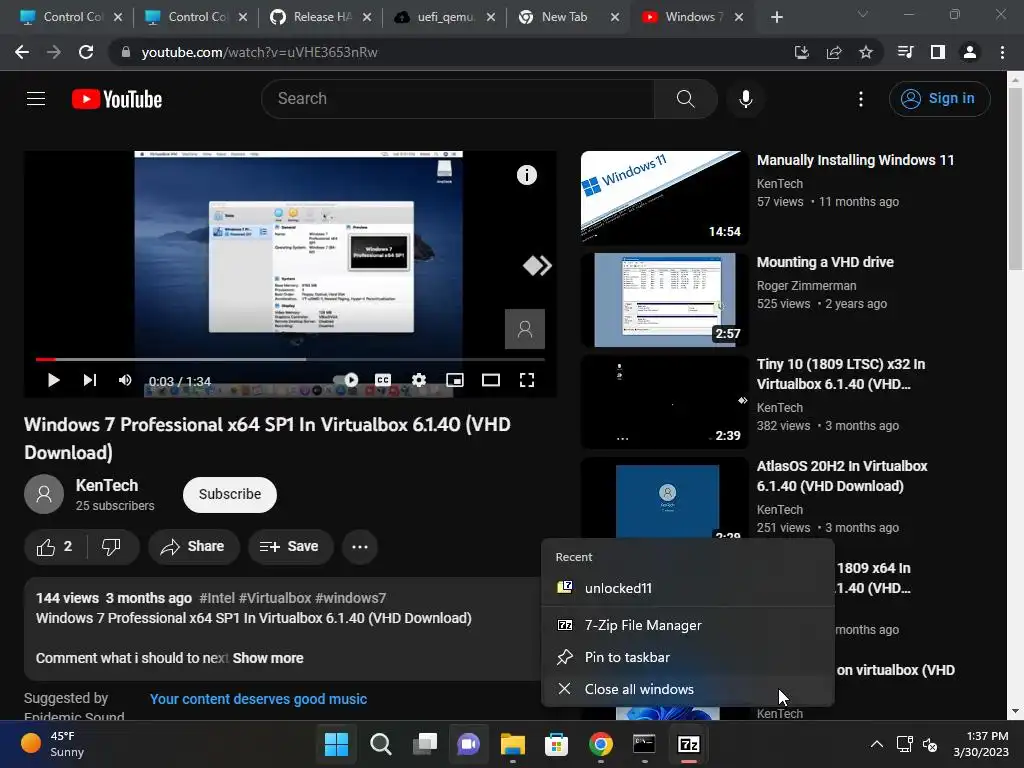The width and height of the screenshot is (1024, 768).
Task: Switch to theater mode icon
Action: (x=490, y=380)
